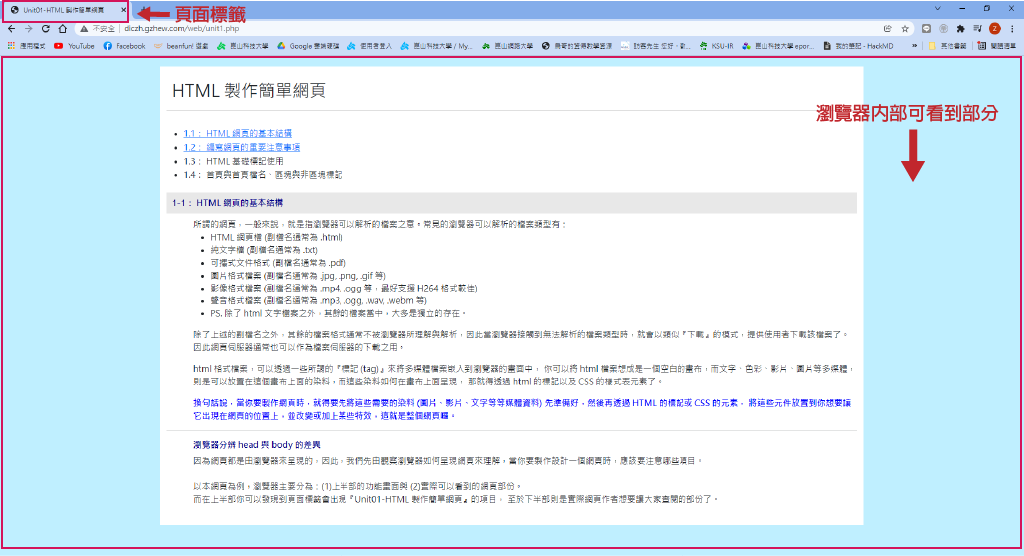Click the share page icon in address bar

(x=888, y=29)
